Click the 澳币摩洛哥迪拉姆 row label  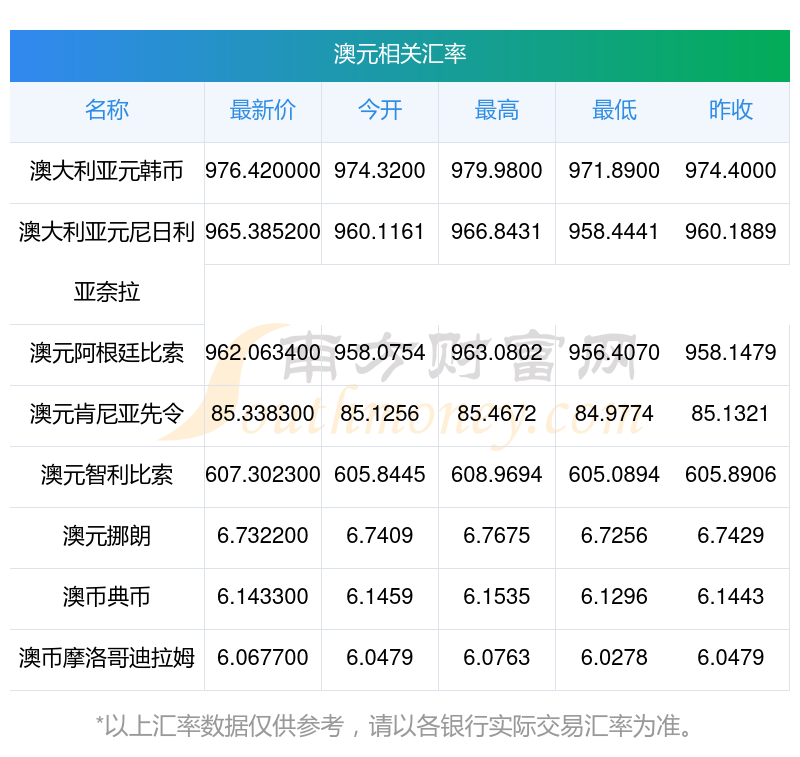(x=107, y=658)
